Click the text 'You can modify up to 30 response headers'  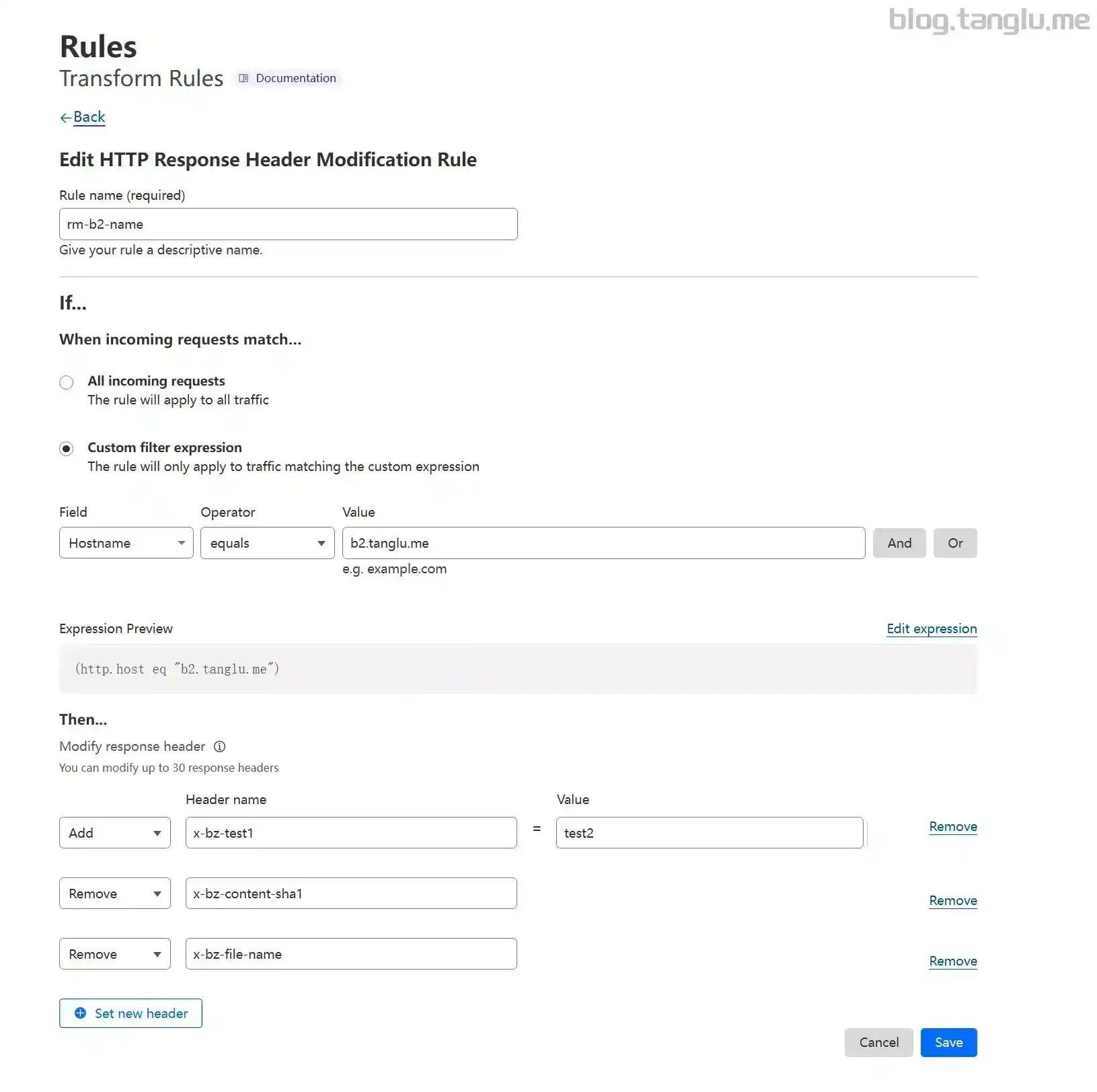tap(169, 768)
